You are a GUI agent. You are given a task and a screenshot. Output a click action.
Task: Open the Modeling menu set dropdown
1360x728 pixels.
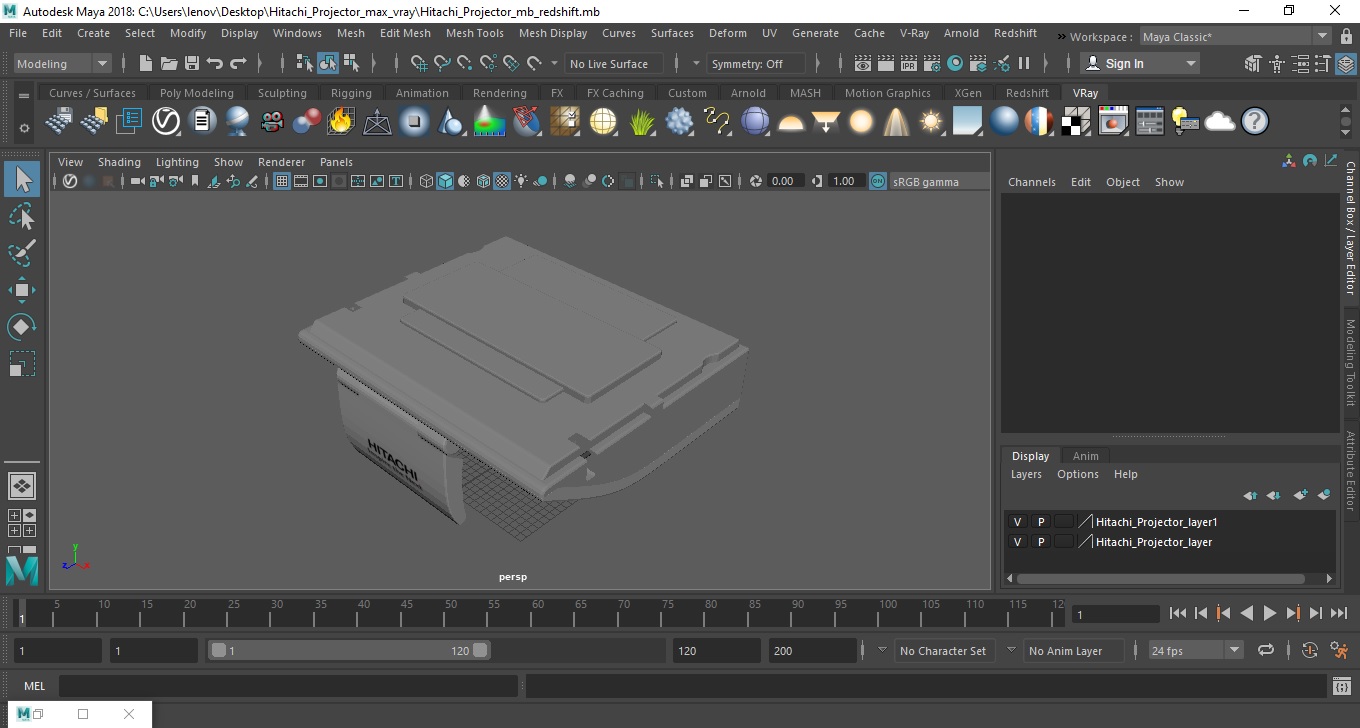point(62,63)
